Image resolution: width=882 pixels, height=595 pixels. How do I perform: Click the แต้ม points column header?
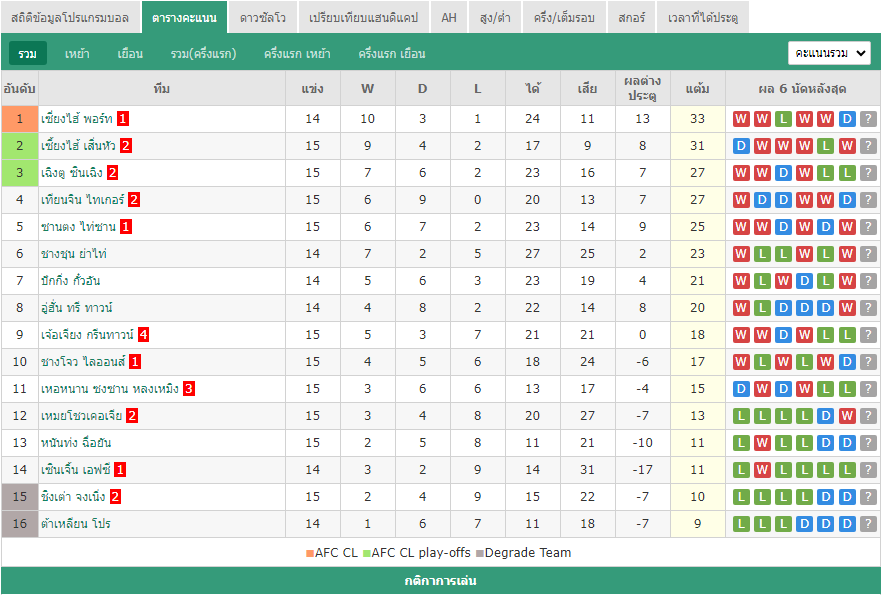coord(698,88)
